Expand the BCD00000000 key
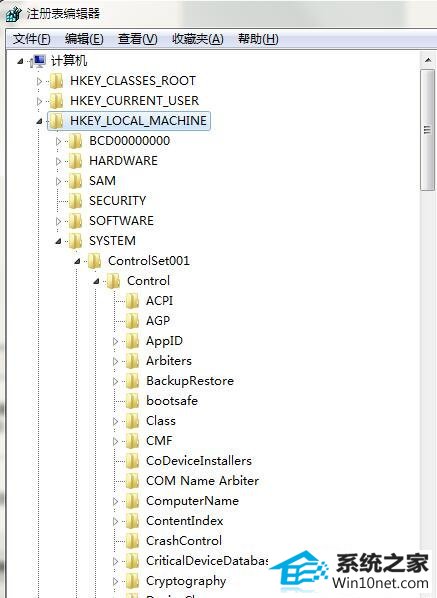Screen dimensions: 437x598 (58, 141)
